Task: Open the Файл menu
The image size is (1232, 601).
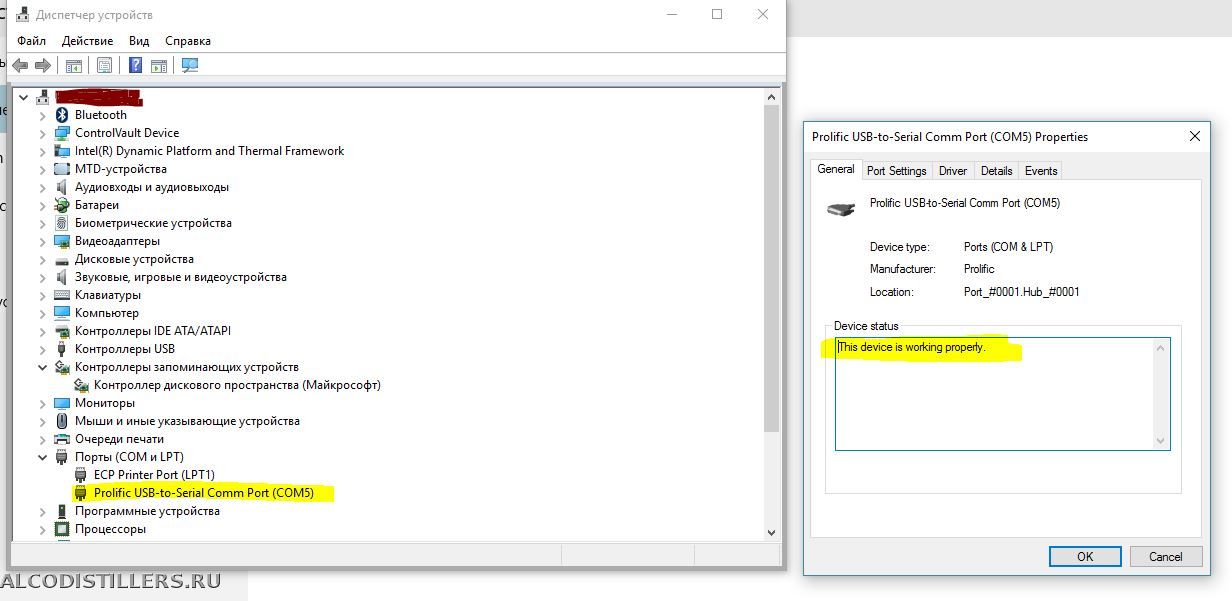Action: (x=31, y=41)
